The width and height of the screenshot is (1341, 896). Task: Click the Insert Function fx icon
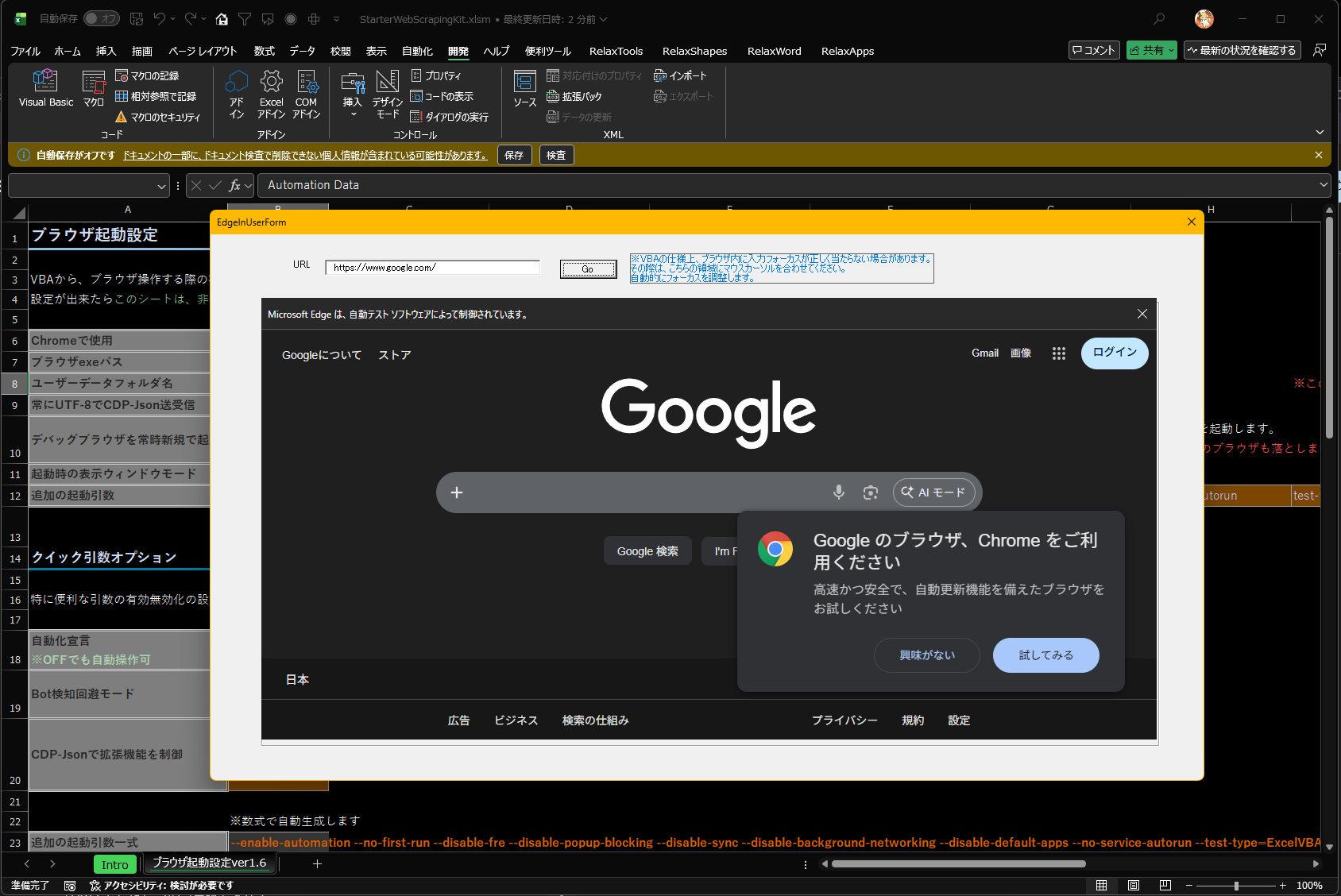[234, 185]
